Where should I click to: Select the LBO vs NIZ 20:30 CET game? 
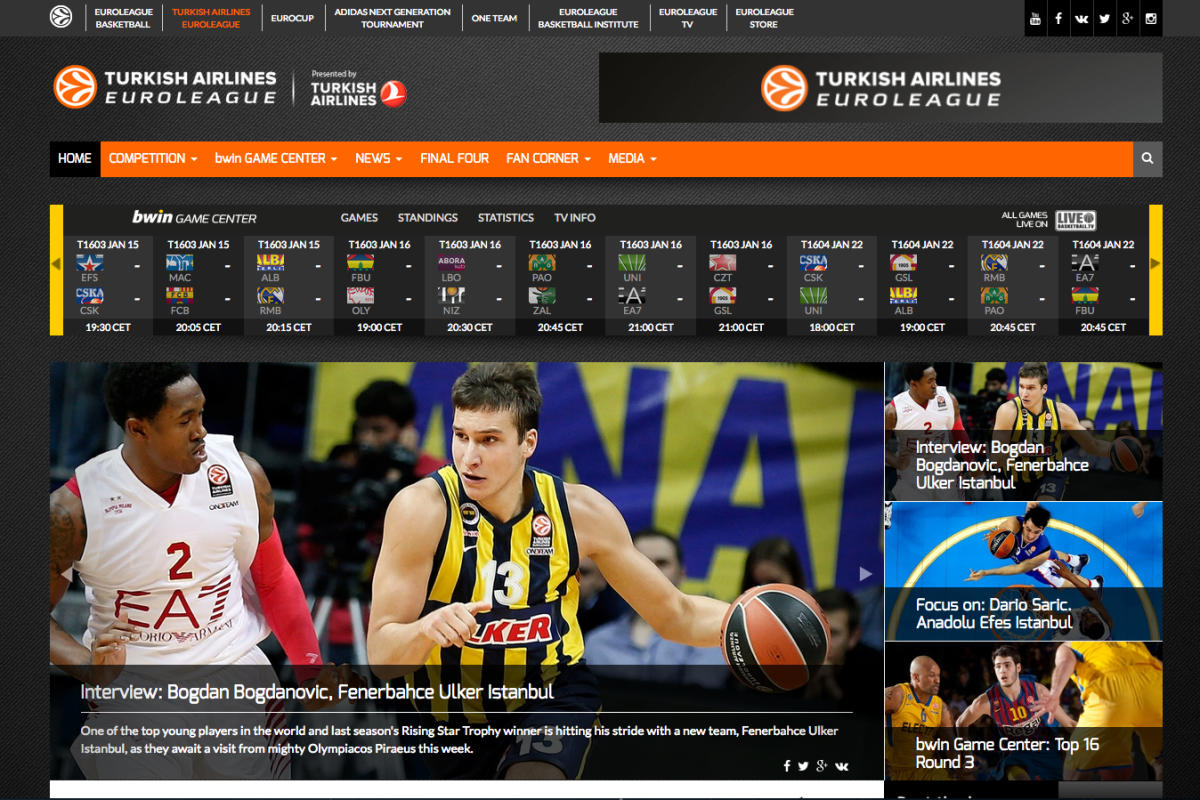point(470,286)
